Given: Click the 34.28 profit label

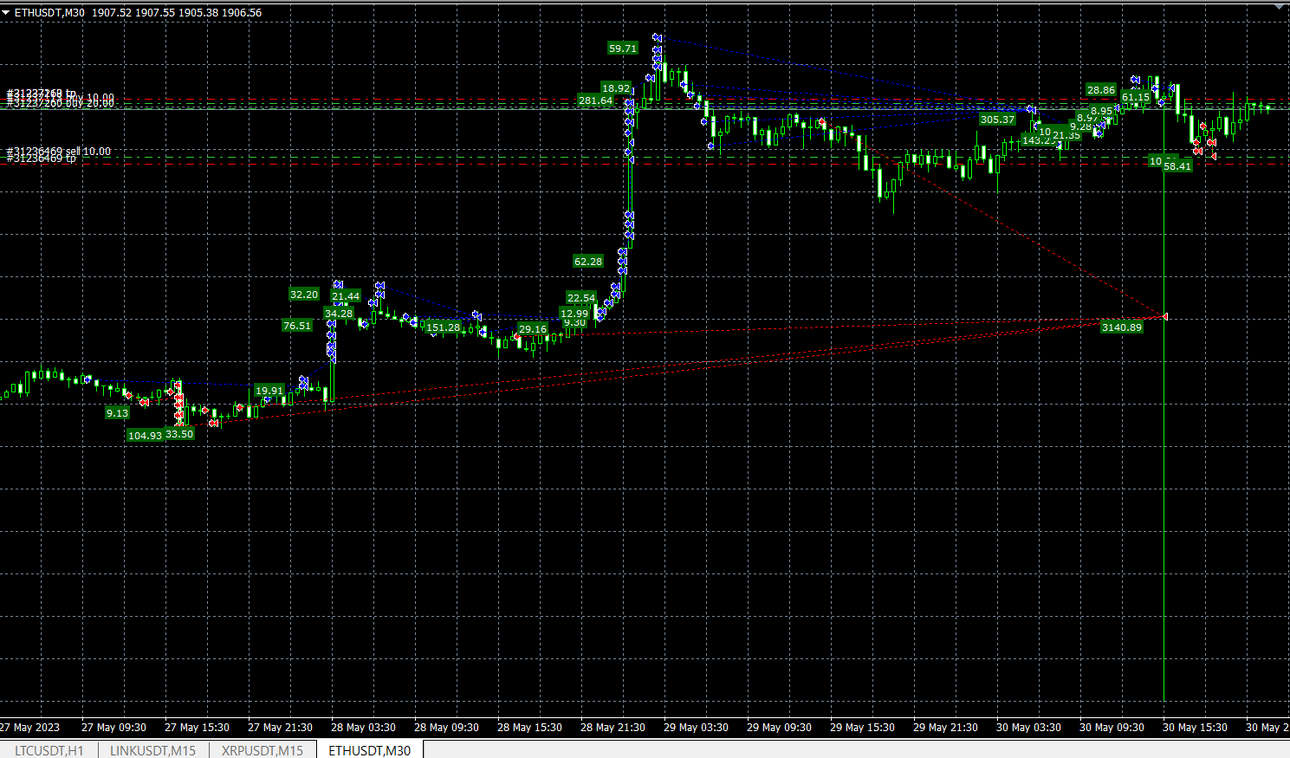Looking at the screenshot, I should 339,313.
